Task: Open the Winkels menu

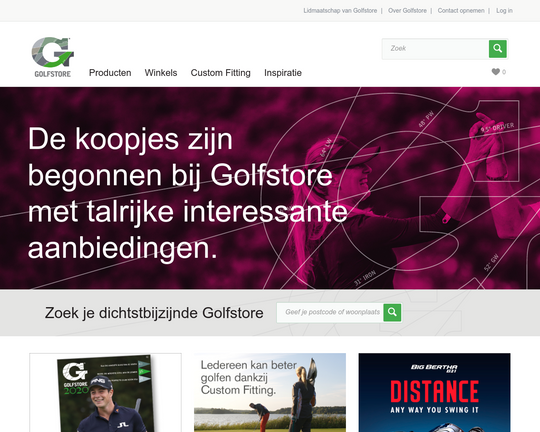Action: (x=161, y=73)
